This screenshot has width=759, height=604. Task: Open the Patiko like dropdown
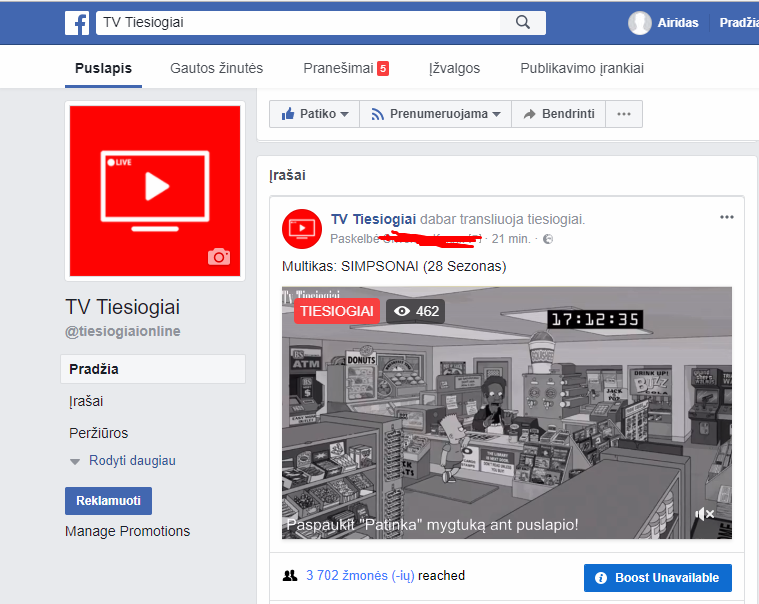(315, 114)
